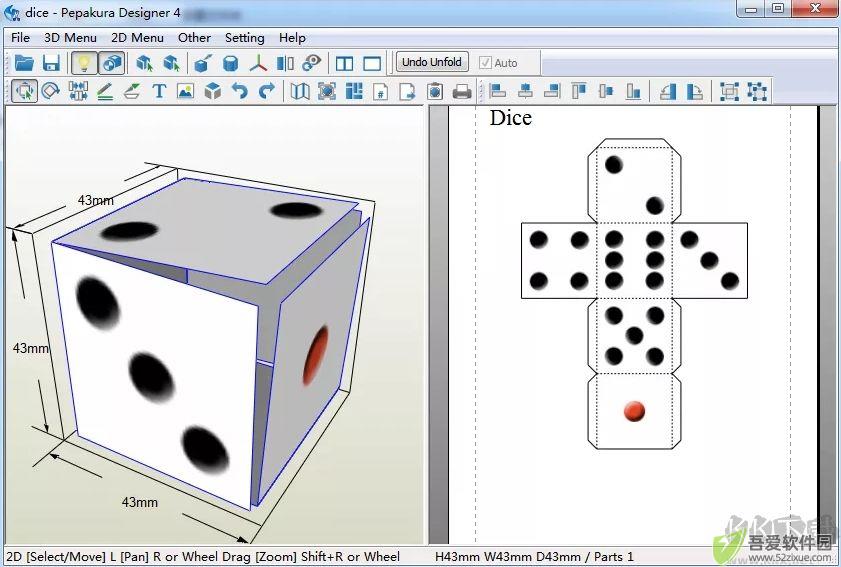The height and width of the screenshot is (567, 841).
Task: Click the cube with pencil edit tool
Action: point(203,63)
